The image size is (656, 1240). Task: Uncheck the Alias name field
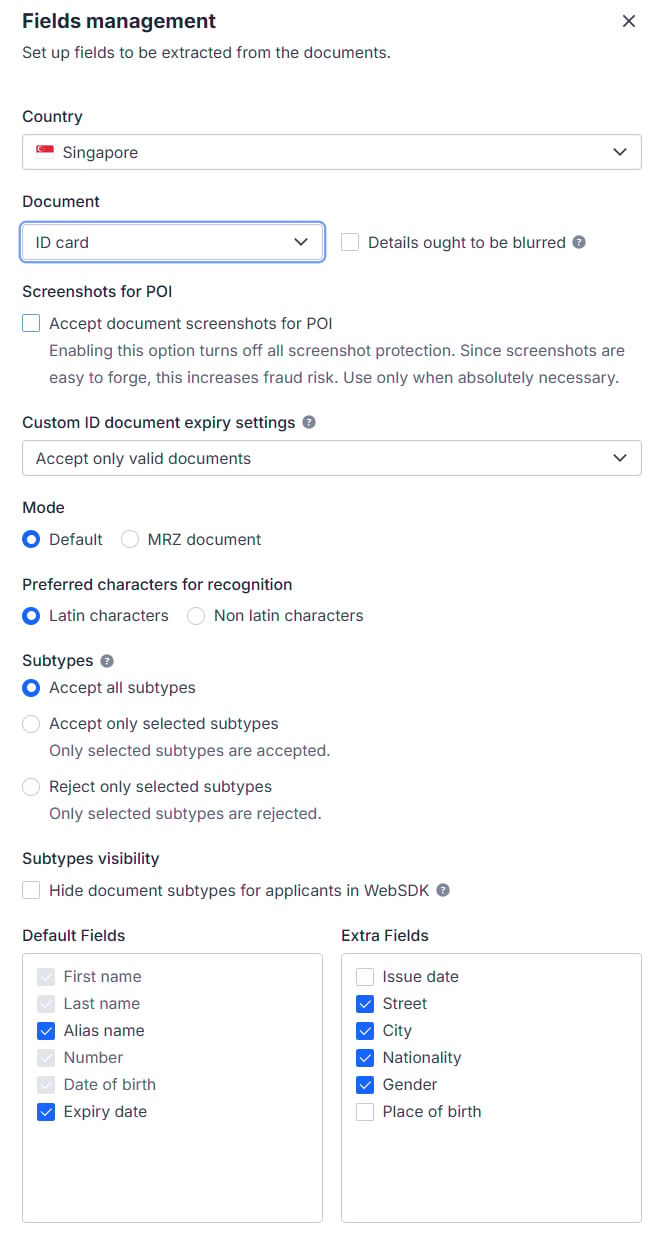tap(46, 1030)
